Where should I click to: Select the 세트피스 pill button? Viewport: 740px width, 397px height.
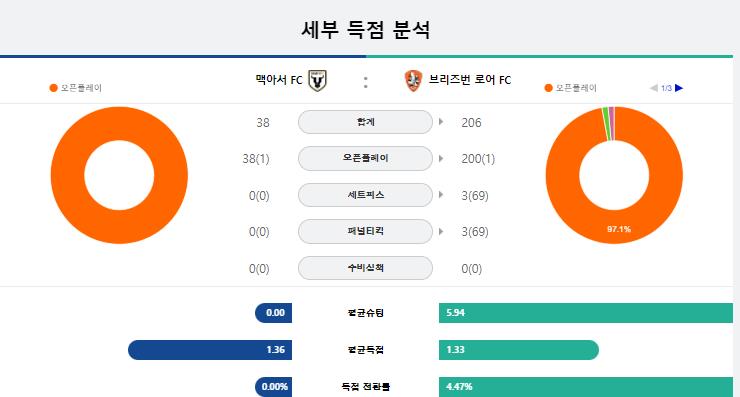tap(365, 195)
